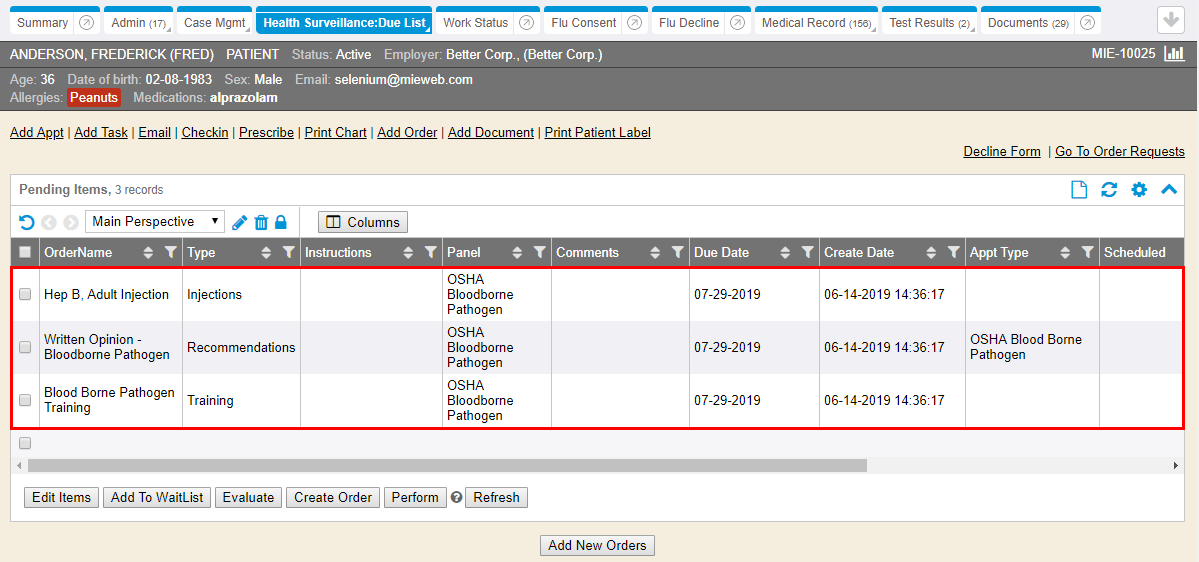Collapse the Pending Items panel with chevron
The height and width of the screenshot is (562, 1199).
1169,190
